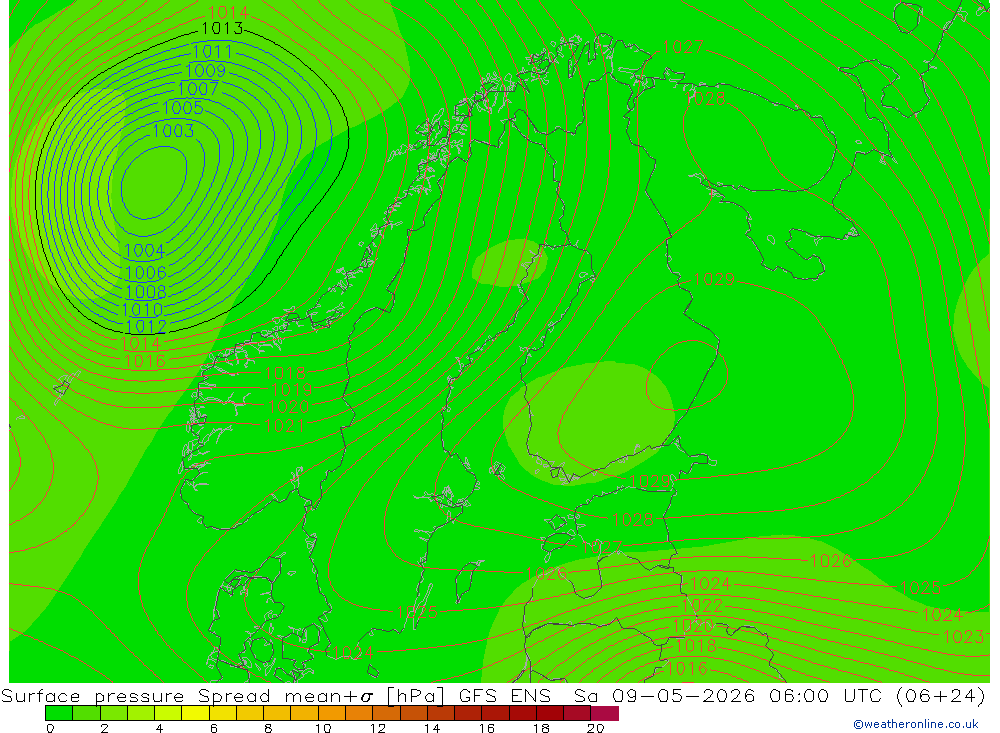
Task: Click the blue 1011 isobar label
Action: [212, 51]
